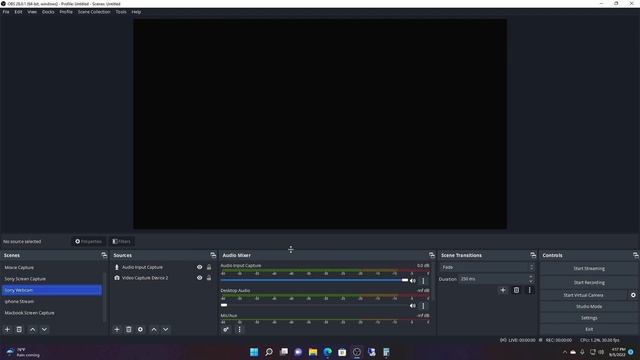Click Start Streaming button

589,269
